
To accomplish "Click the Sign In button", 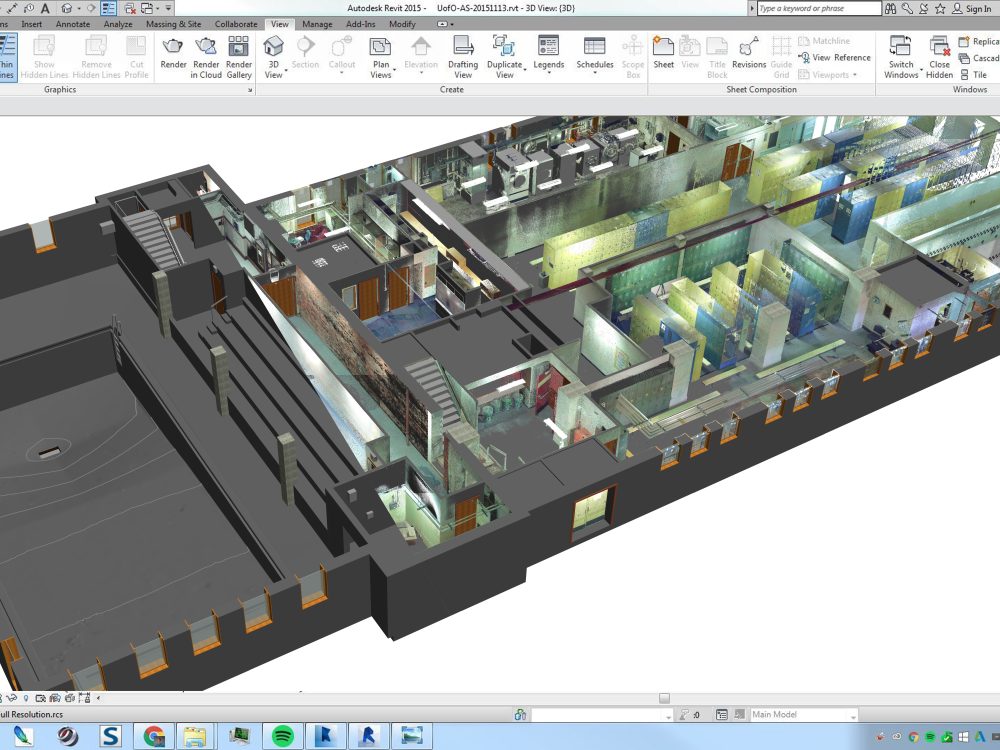I will (x=972, y=8).
